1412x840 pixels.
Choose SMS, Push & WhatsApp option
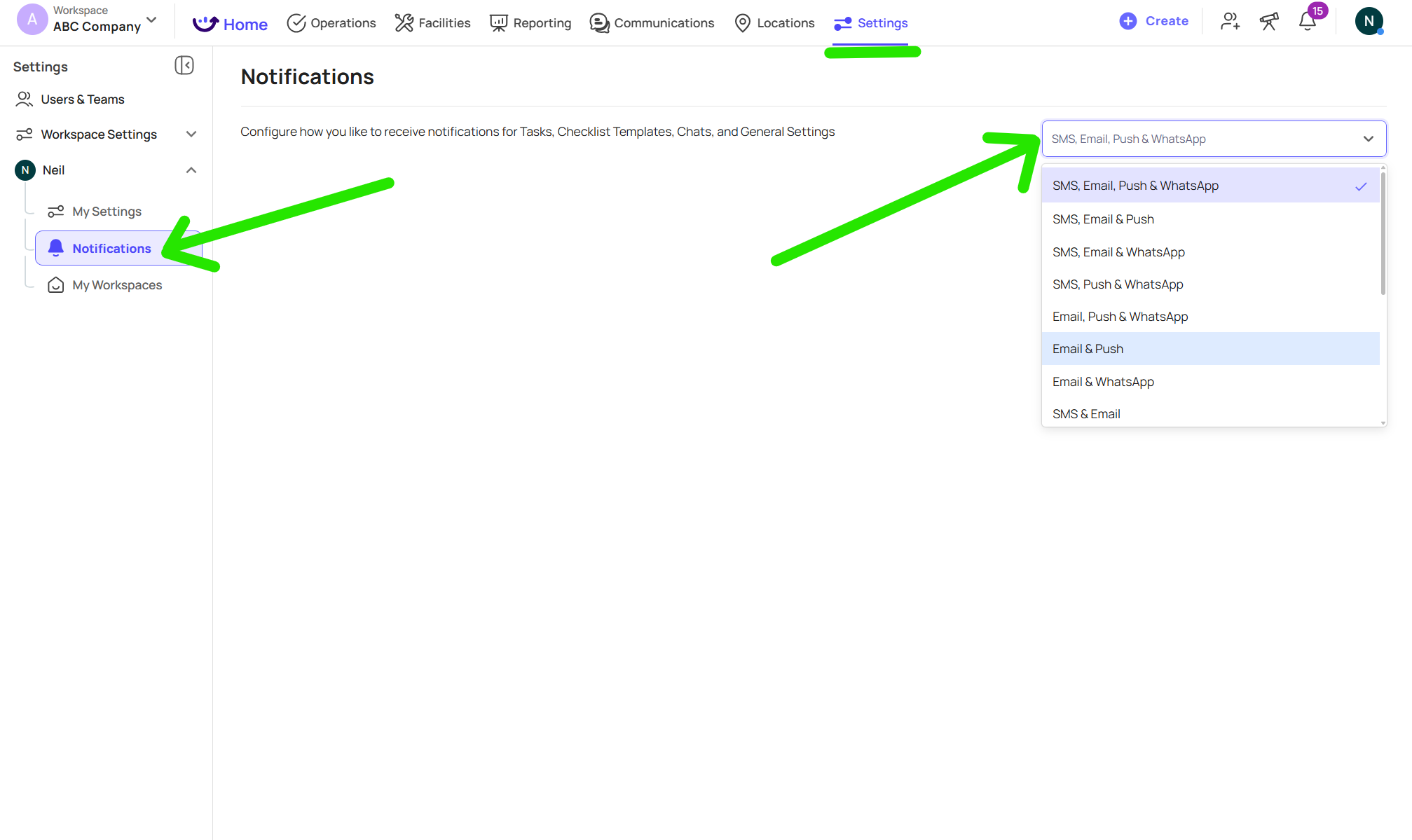(x=1210, y=284)
